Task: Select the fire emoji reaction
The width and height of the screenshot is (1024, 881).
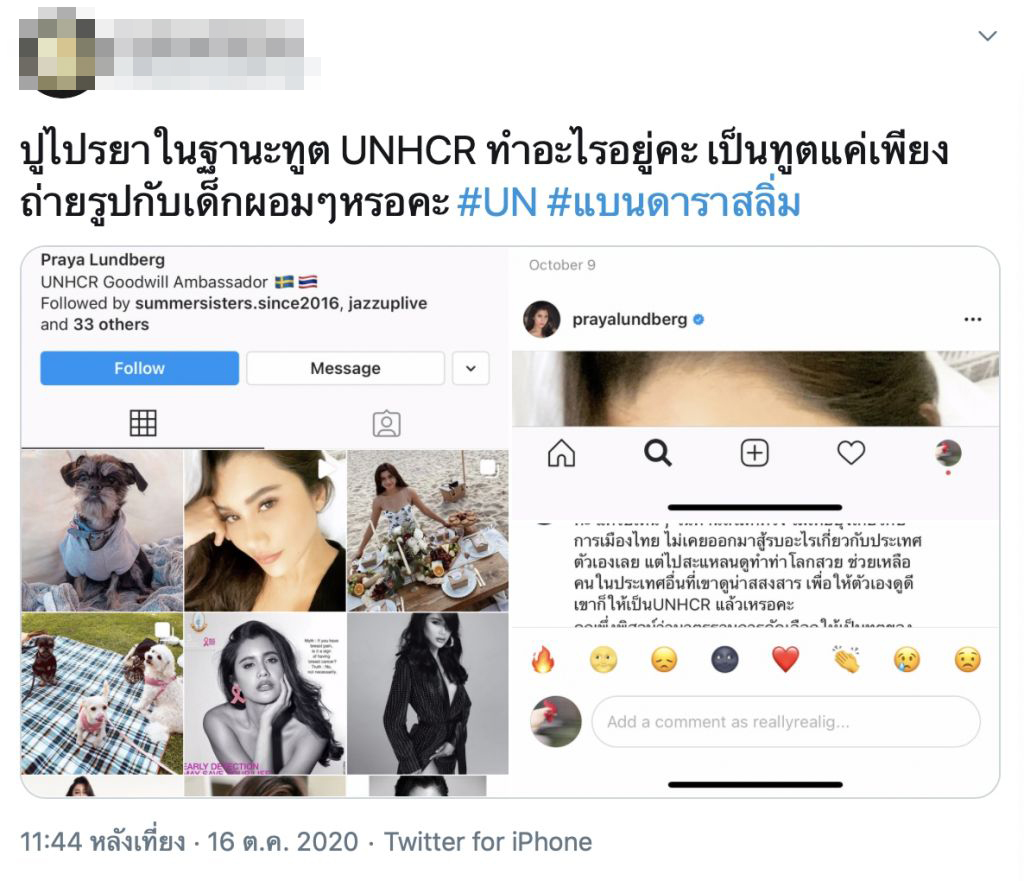Action: [543, 660]
